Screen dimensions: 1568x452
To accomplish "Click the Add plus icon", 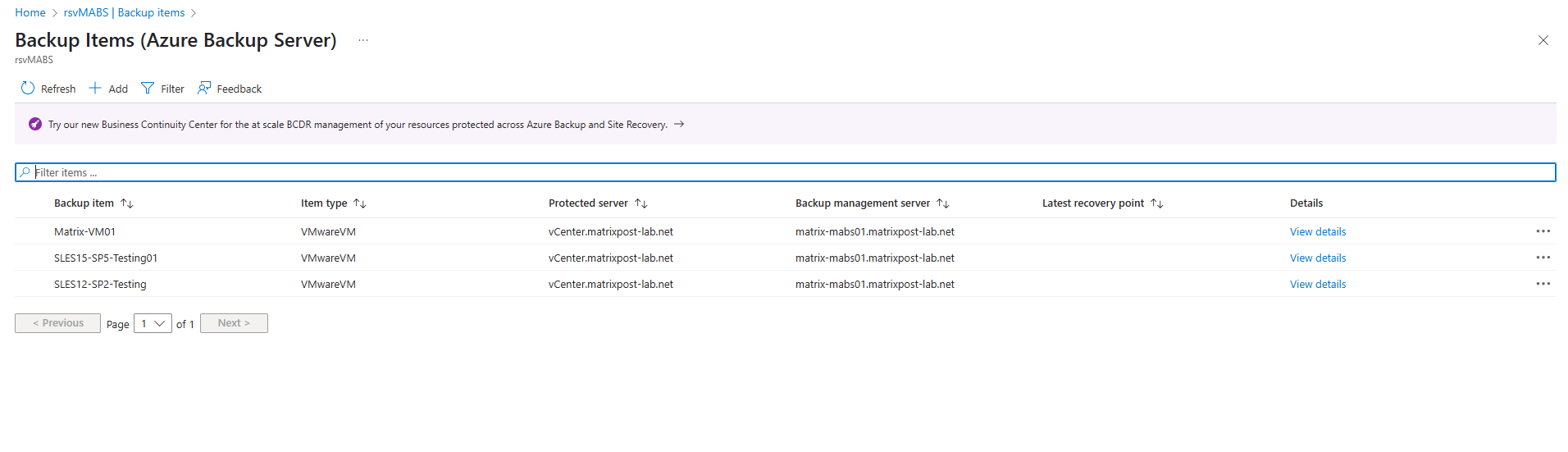I will point(95,89).
